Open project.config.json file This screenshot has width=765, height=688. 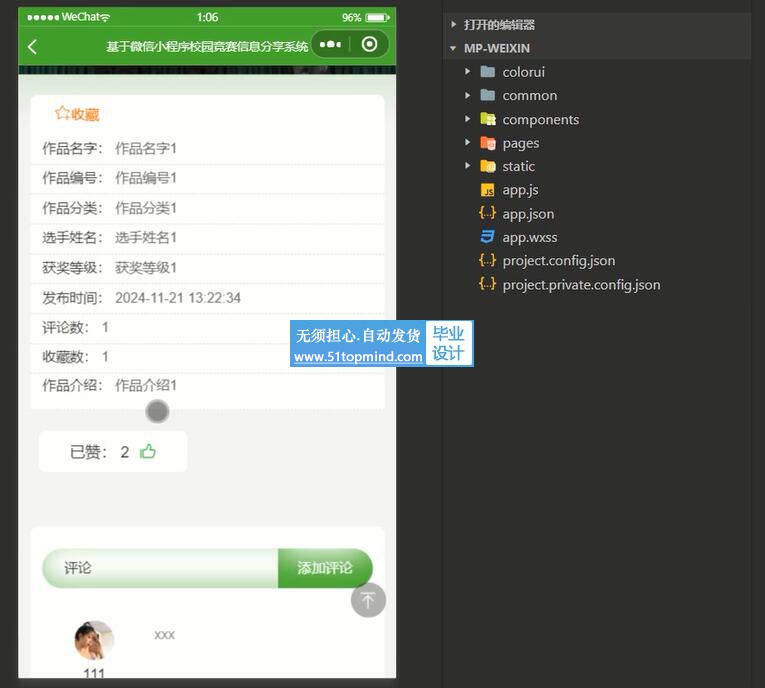(x=558, y=261)
